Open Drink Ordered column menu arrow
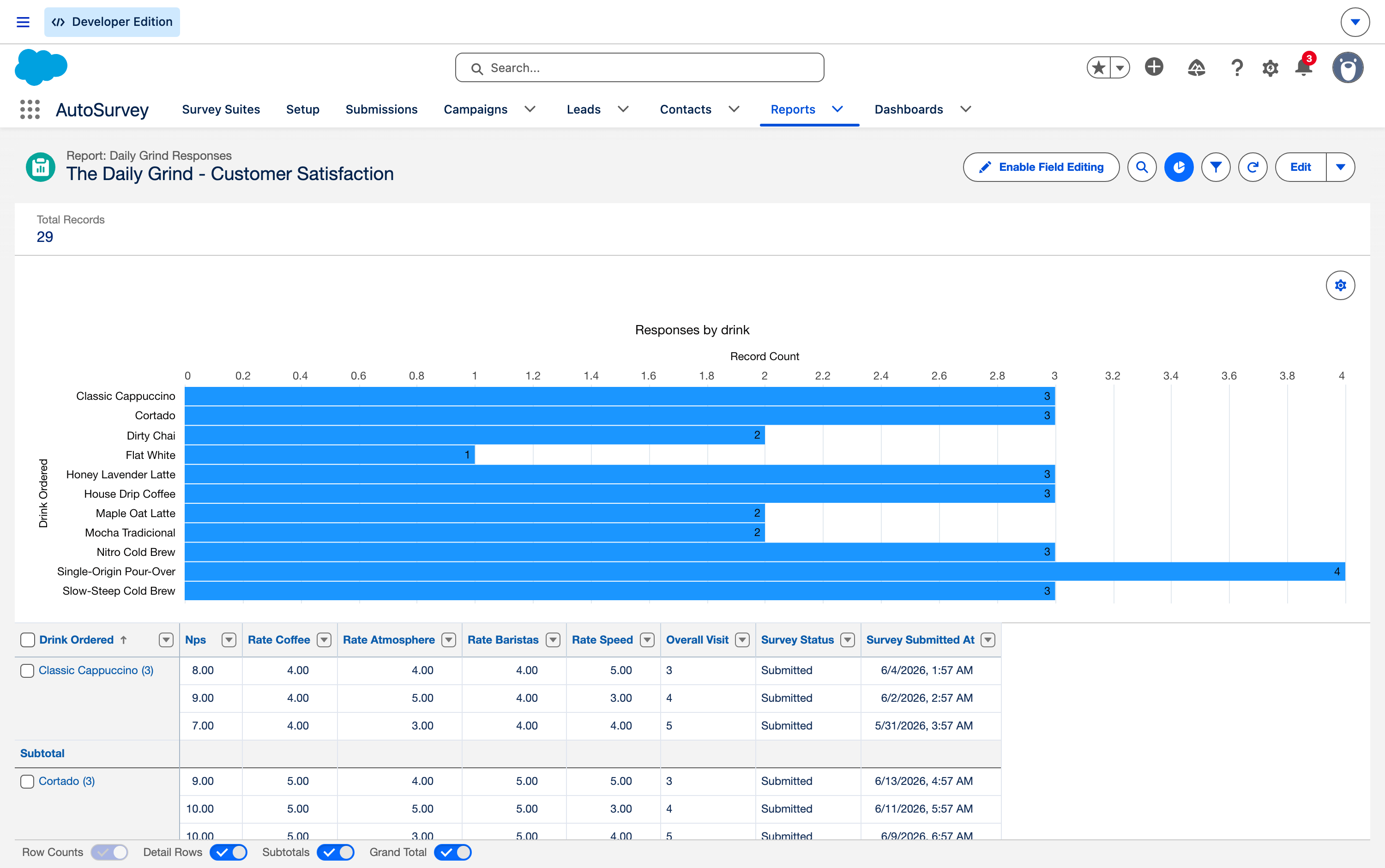This screenshot has width=1385, height=868. point(166,639)
